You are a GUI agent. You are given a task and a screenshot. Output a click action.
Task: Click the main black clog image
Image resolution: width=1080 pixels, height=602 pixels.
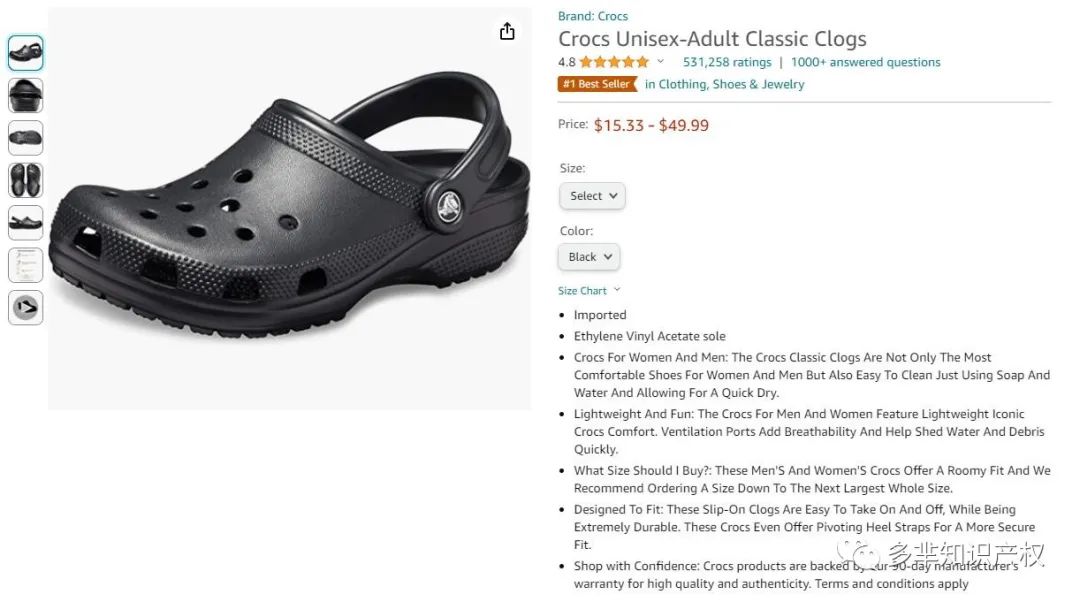tap(290, 210)
